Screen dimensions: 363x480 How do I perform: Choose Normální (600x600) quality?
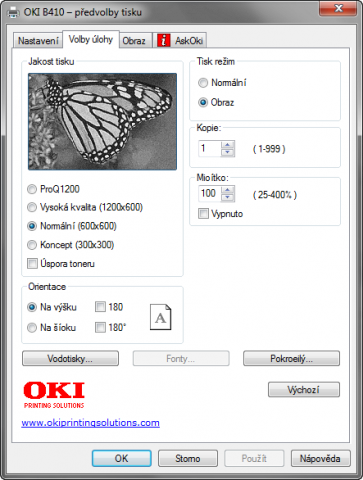(72, 226)
